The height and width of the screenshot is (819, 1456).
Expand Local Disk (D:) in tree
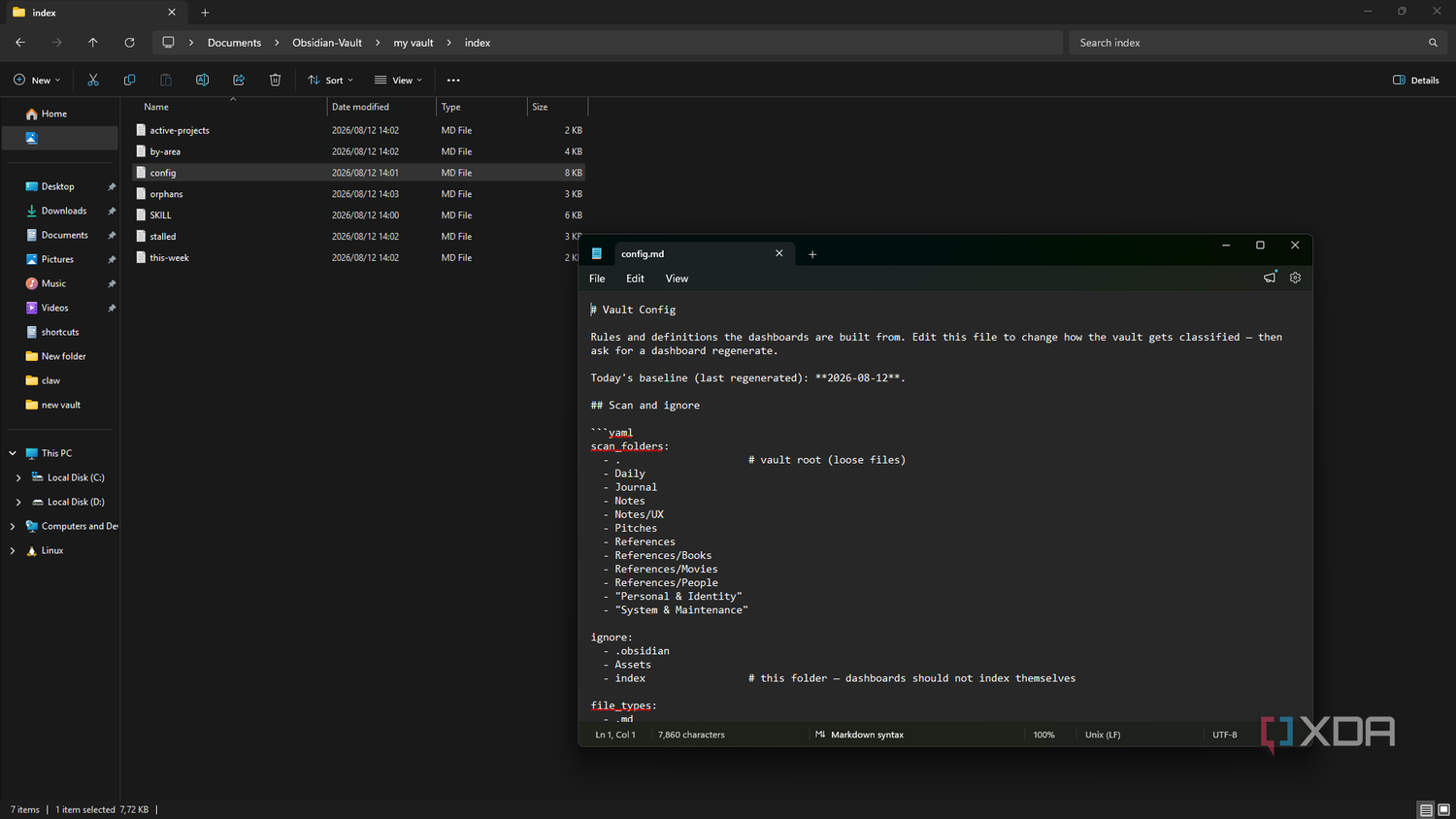18,502
